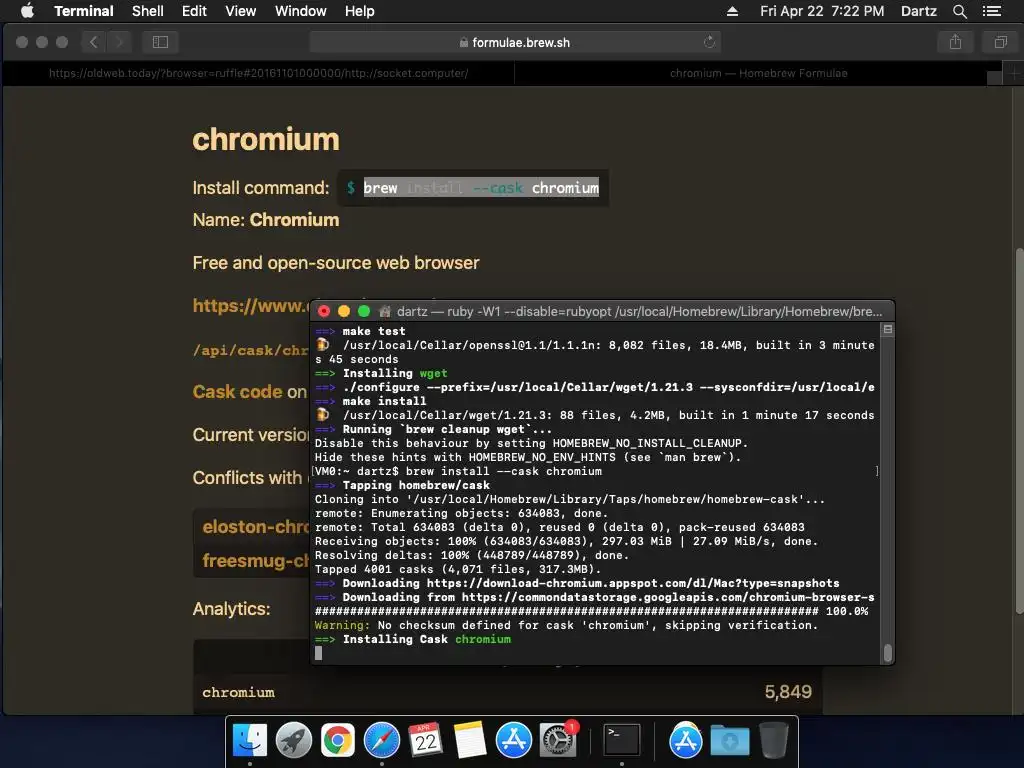Open the Terminal application menu
This screenshot has height=768, width=1024.
[84, 11]
